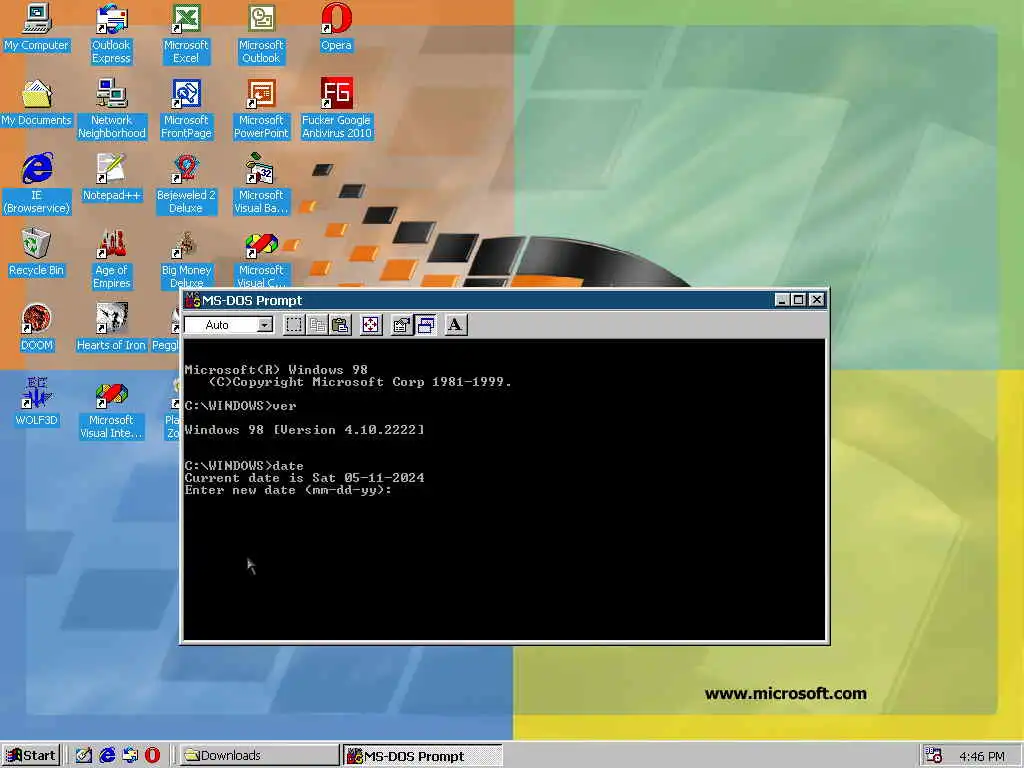Select the Big Money Deluxe desktop icon
Image resolution: width=1024 pixels, height=768 pixels.
click(186, 259)
